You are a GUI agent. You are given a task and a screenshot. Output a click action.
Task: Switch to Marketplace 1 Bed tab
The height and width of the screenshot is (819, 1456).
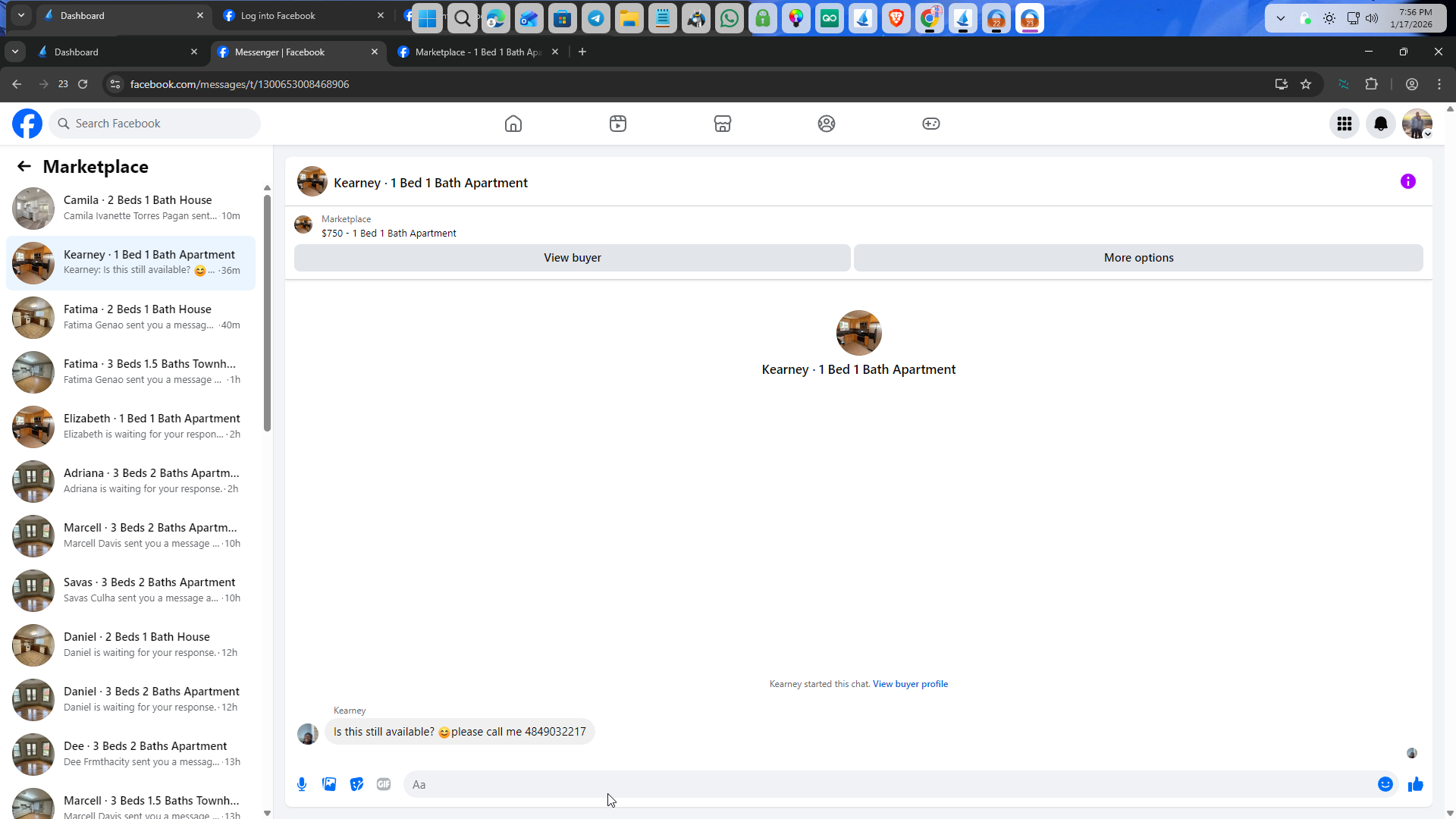point(478,52)
